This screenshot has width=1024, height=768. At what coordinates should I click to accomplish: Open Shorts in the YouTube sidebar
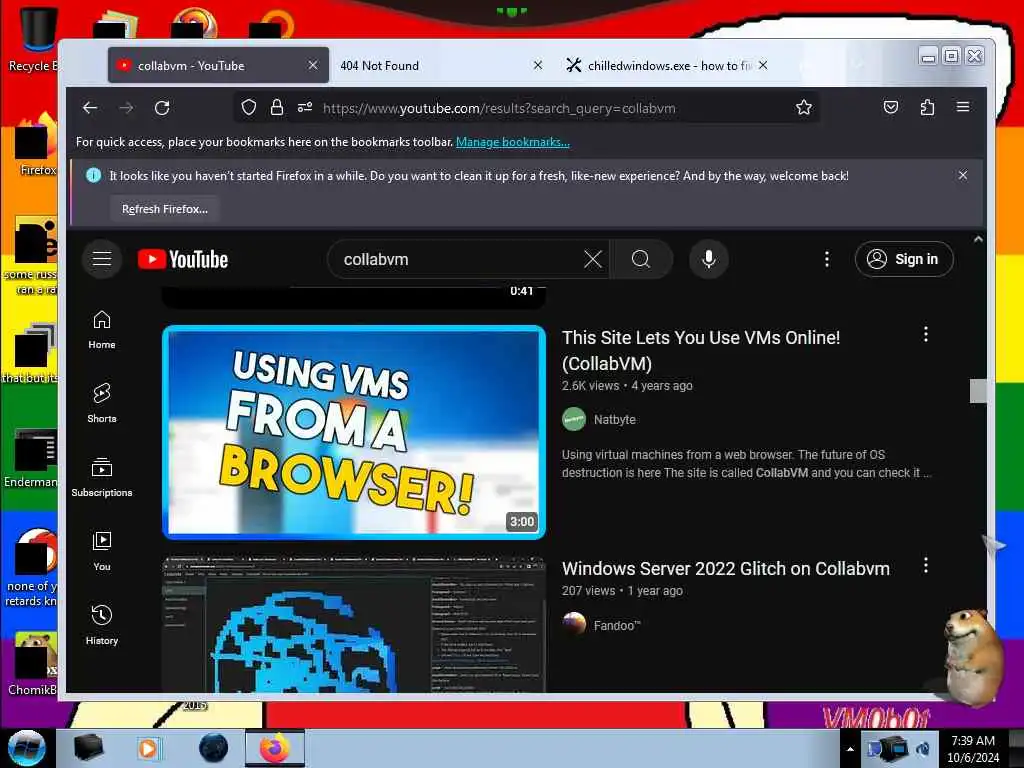[x=102, y=403]
